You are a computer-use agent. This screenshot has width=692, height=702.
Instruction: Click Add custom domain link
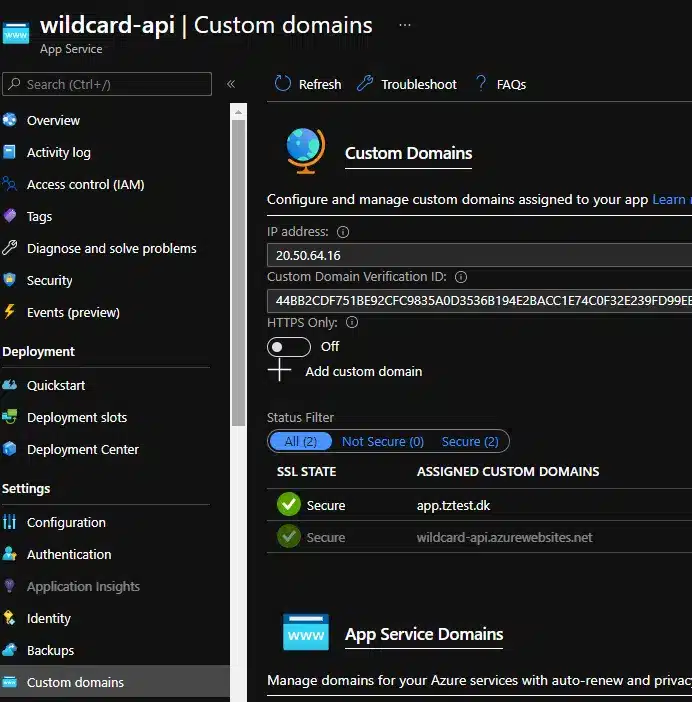(363, 371)
